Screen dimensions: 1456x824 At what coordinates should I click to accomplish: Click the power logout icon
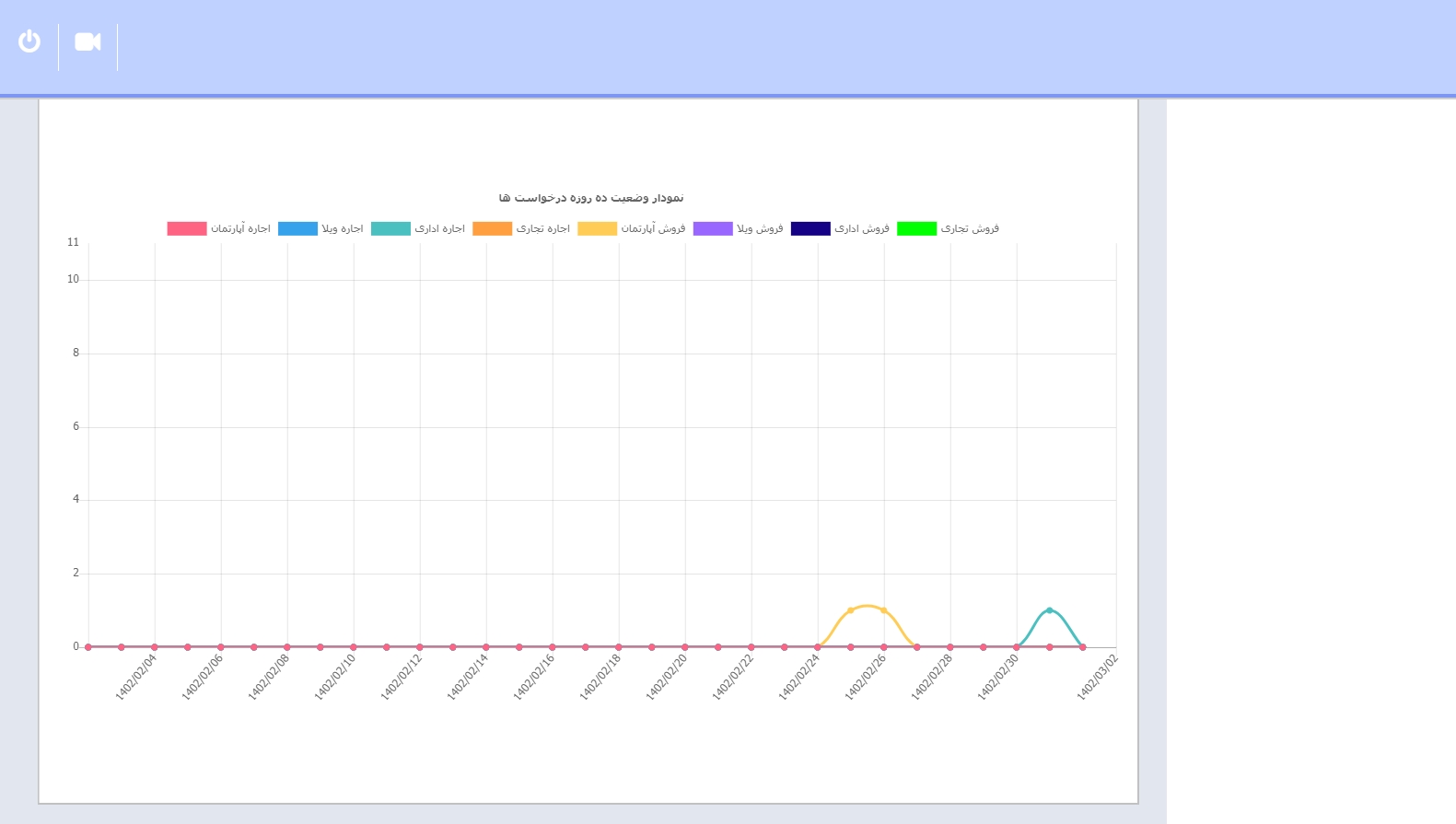pyautogui.click(x=29, y=41)
